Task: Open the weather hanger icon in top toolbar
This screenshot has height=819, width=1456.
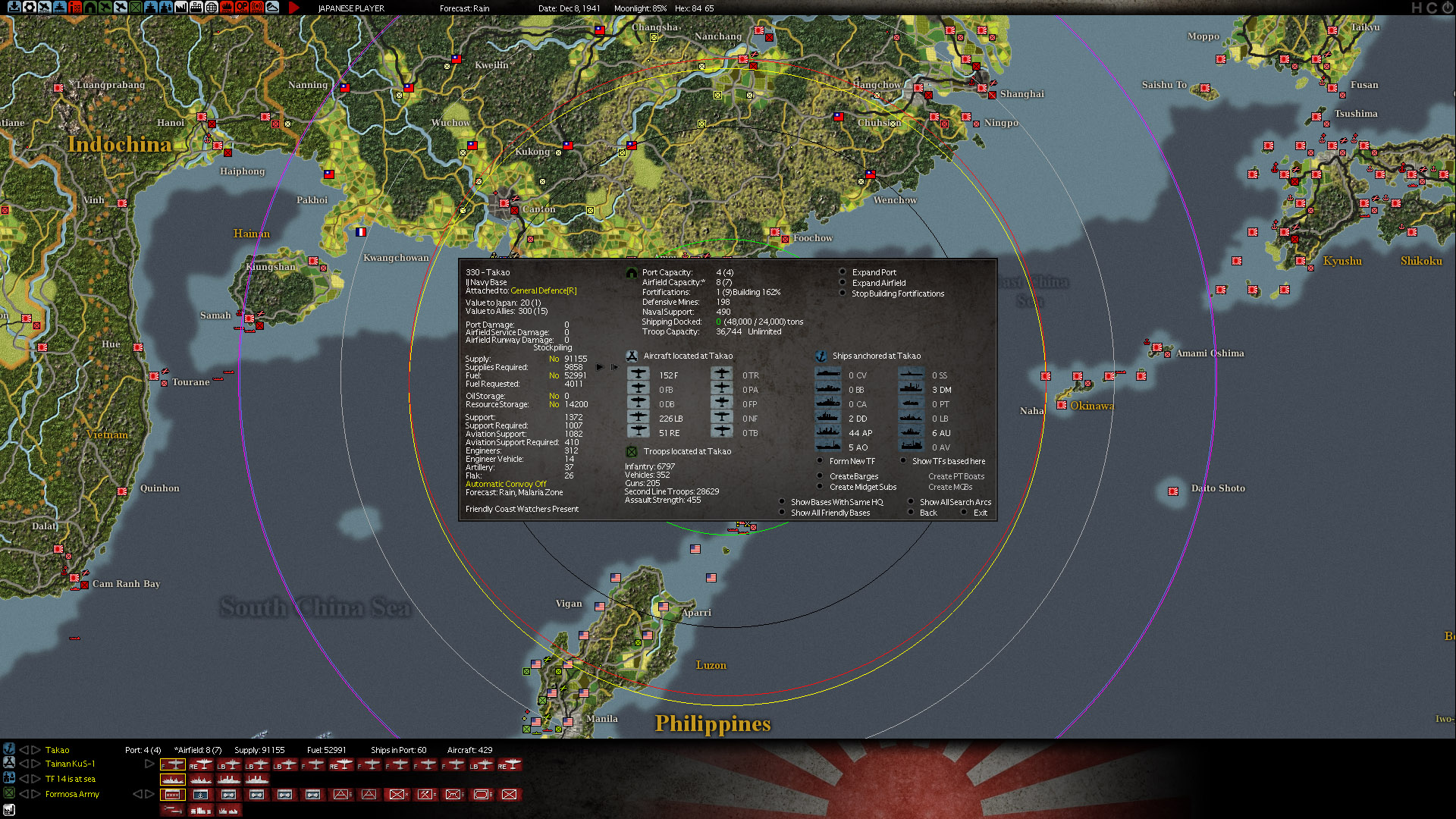Action: 271,8
